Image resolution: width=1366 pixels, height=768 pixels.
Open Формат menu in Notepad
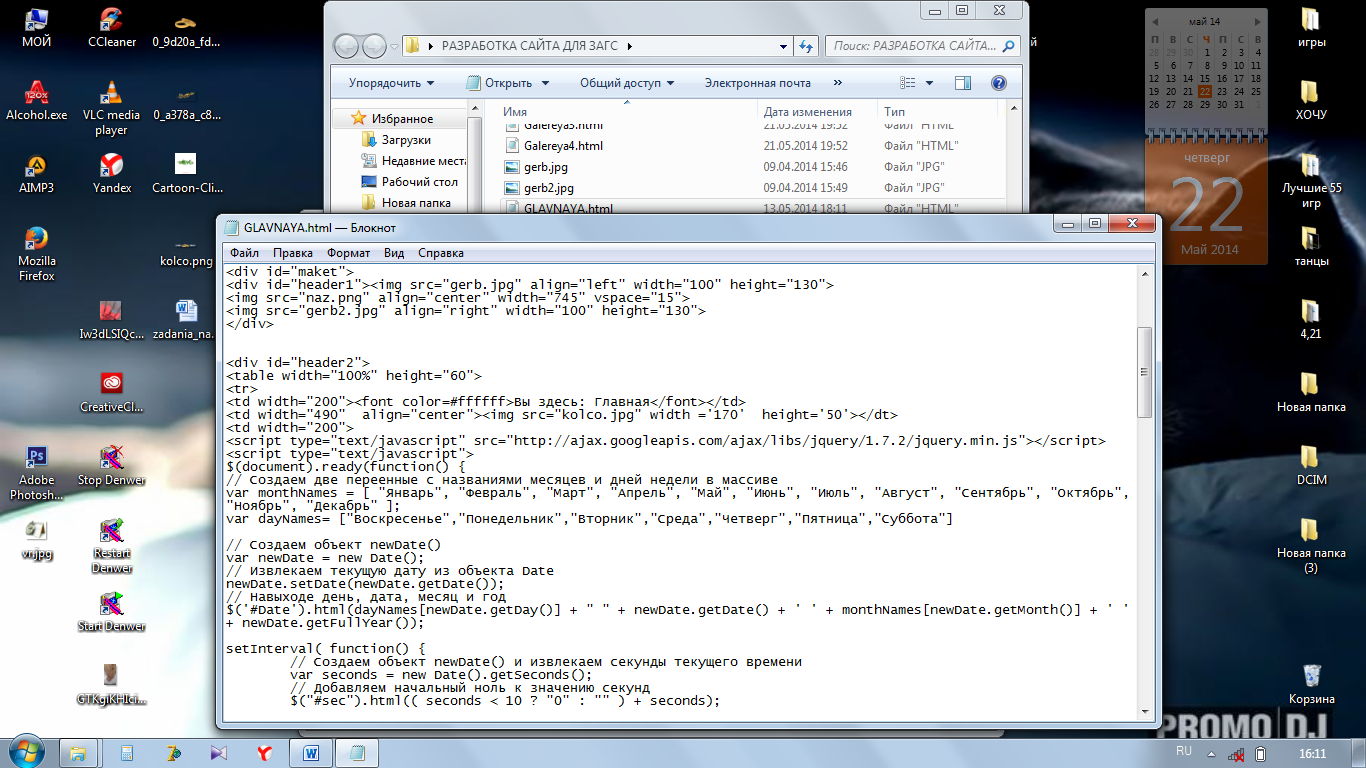coord(348,253)
